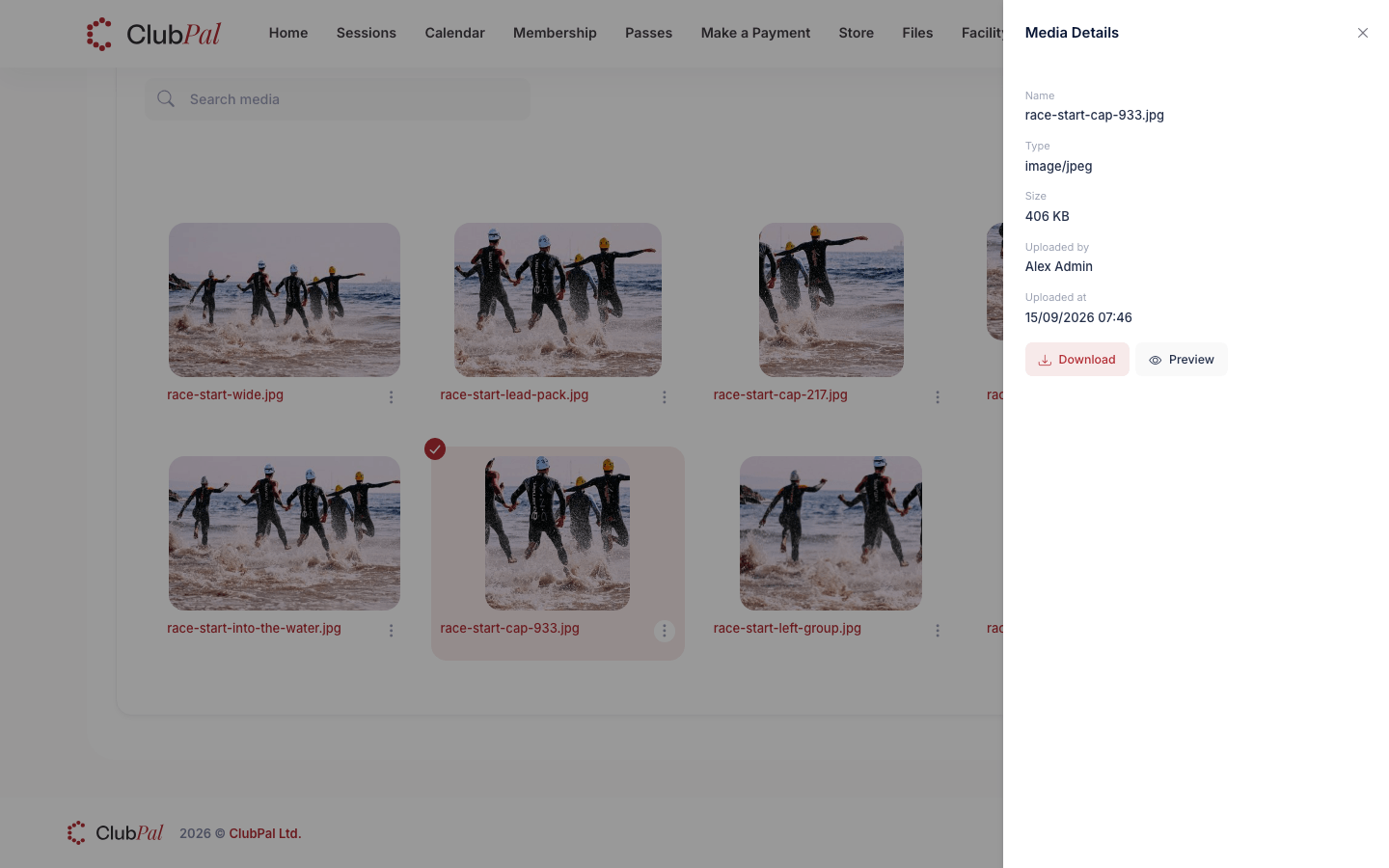Click the upload date 15/09/2026 07:46
Viewport: 1389px width, 868px height.
[1078, 317]
